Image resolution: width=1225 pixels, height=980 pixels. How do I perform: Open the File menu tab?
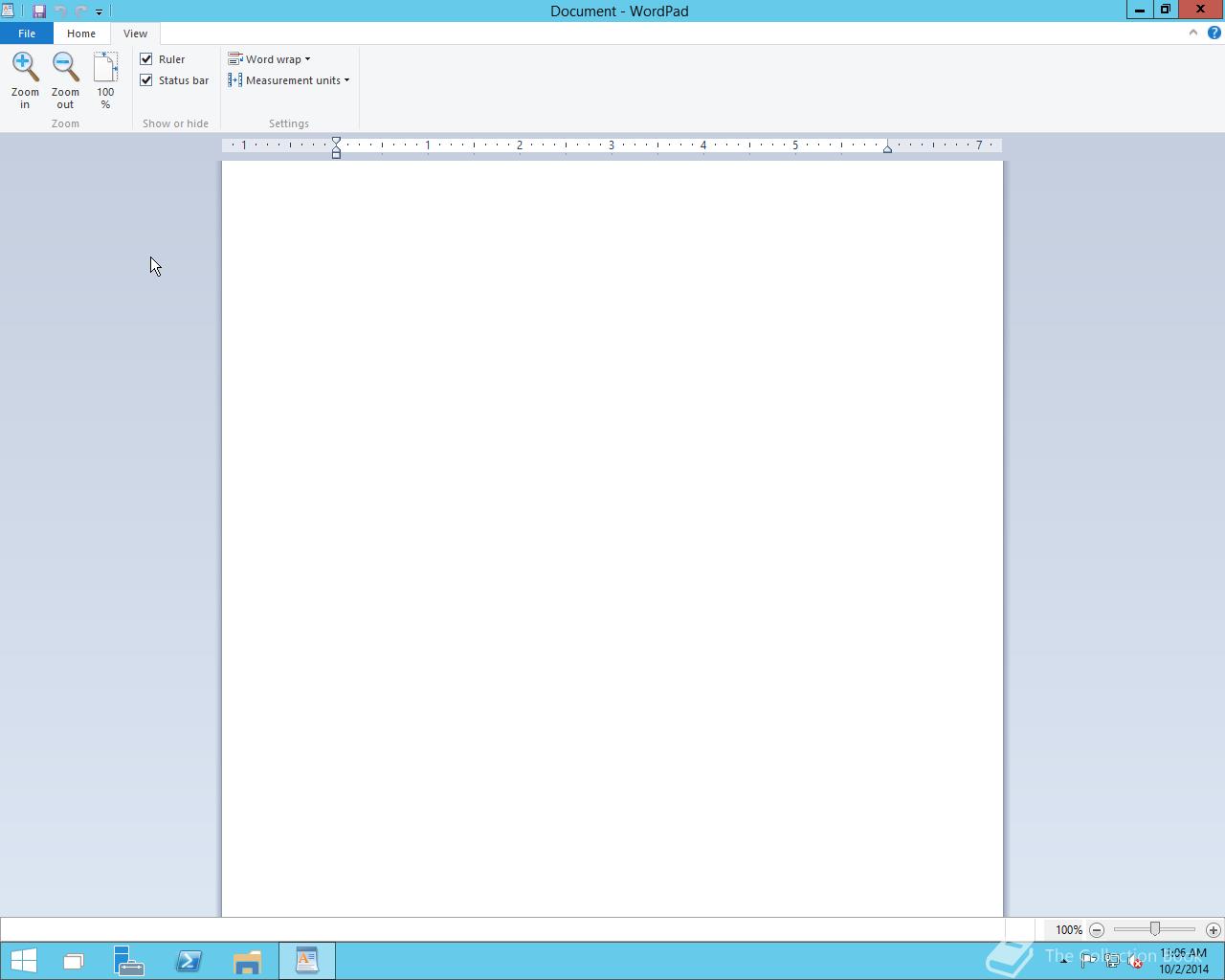tap(27, 33)
